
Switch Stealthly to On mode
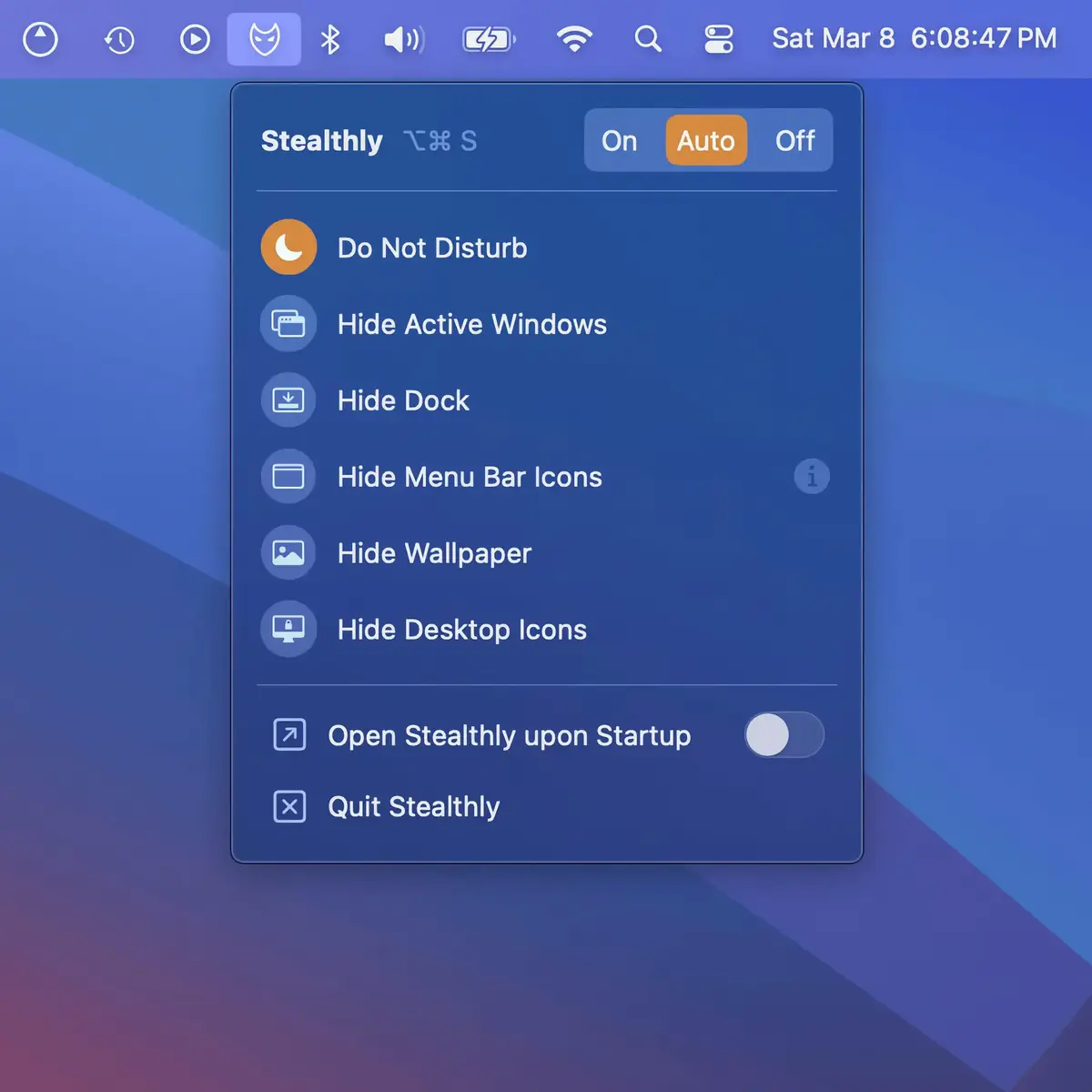pyautogui.click(x=620, y=140)
